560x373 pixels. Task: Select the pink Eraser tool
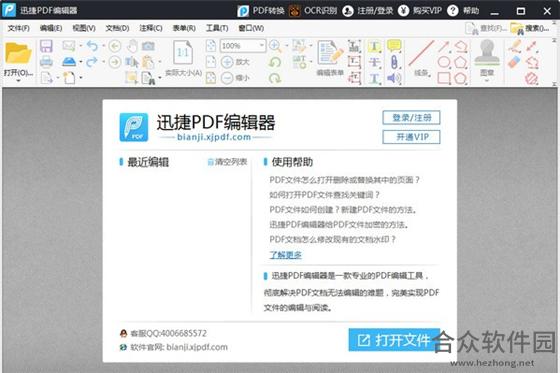514,62
